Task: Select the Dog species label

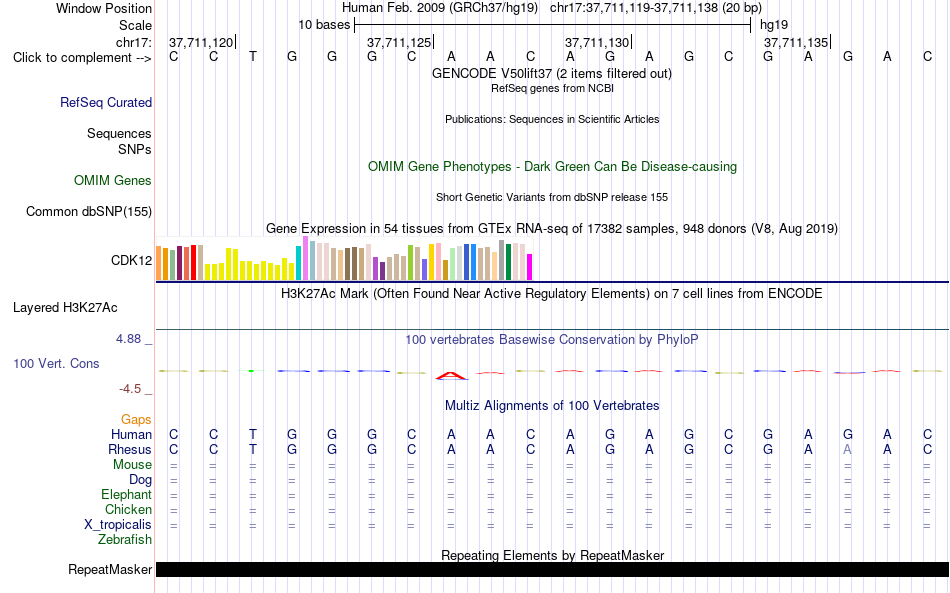Action: click(x=141, y=480)
